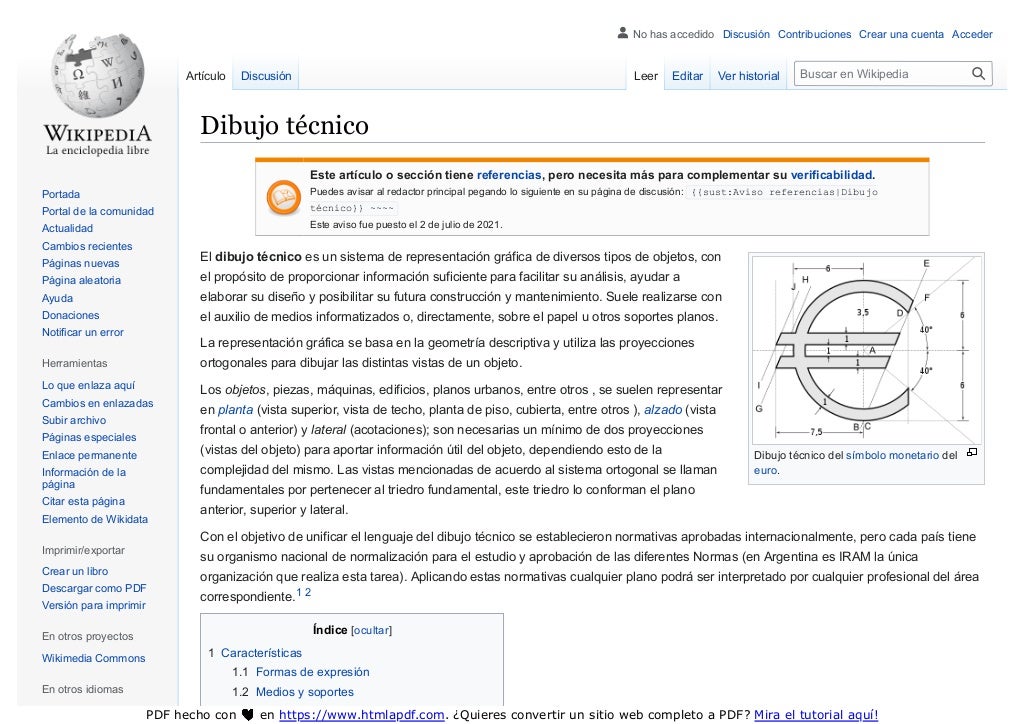
Task: Open Elemento de Wikidata
Action: [95, 519]
